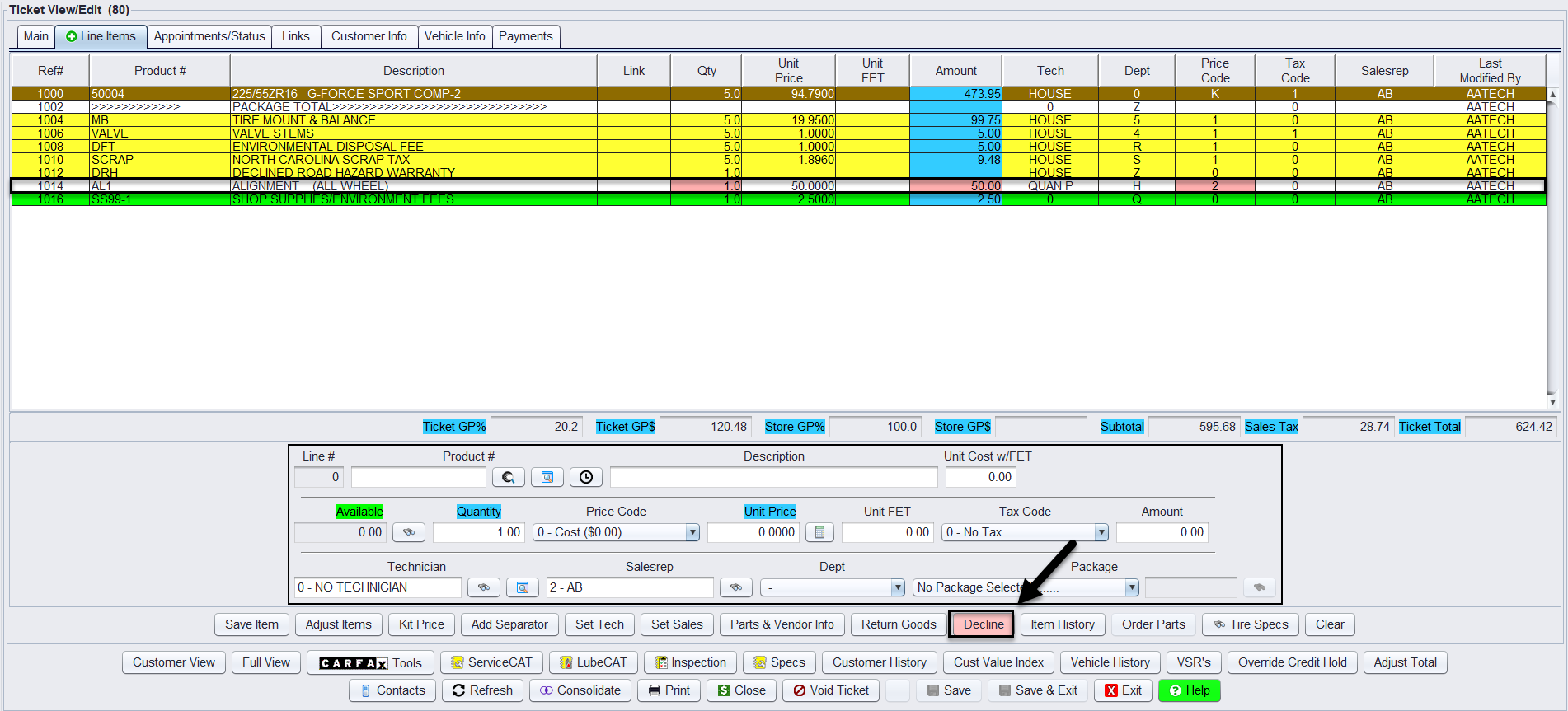This screenshot has width=1568, height=711.
Task: Open the product lookup window icon
Action: pyautogui.click(x=547, y=477)
